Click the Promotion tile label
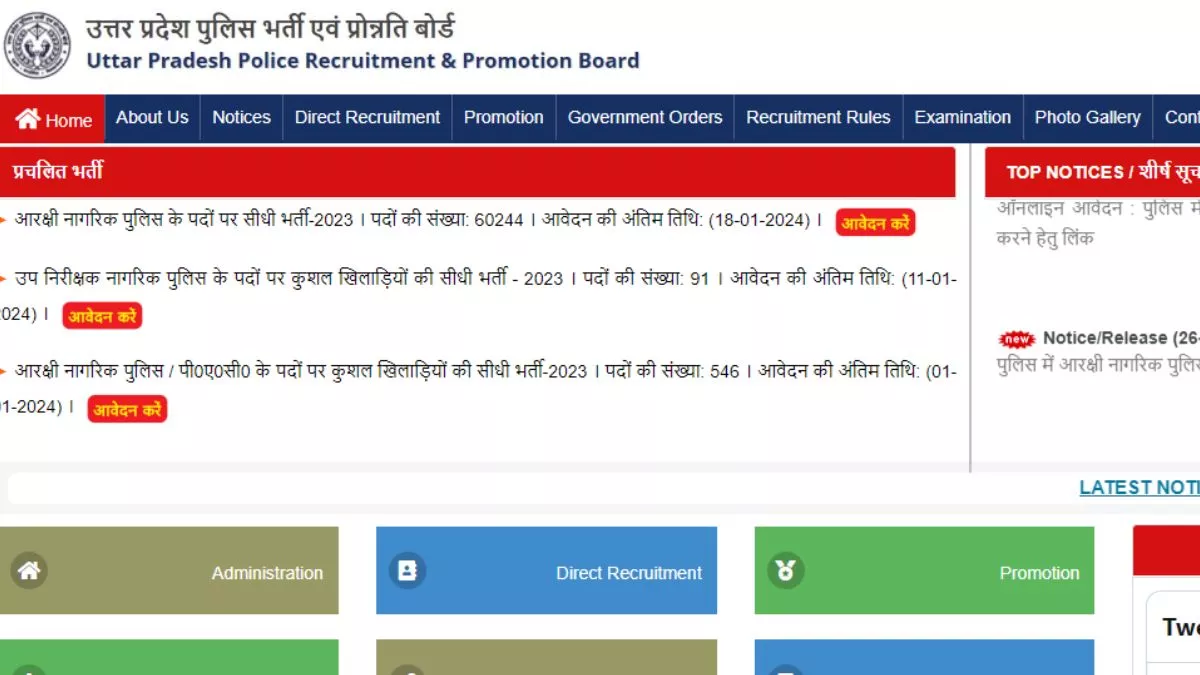This screenshot has width=1200, height=675. (1039, 573)
